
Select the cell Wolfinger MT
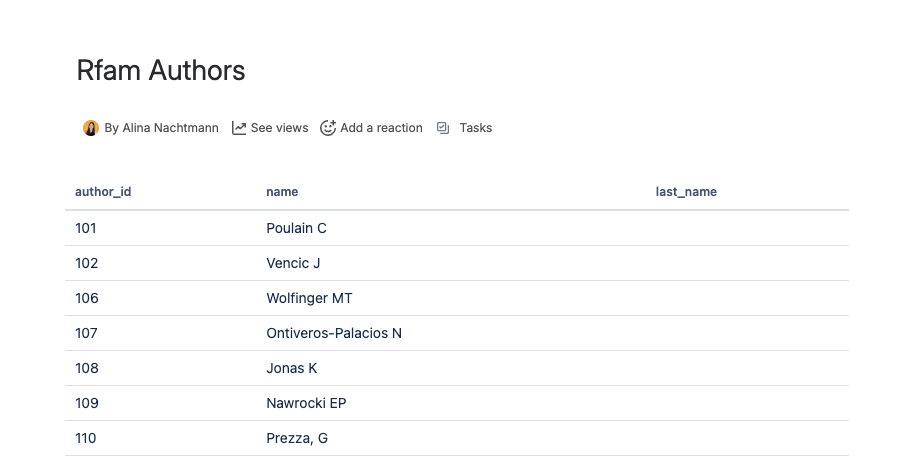pyautogui.click(x=309, y=298)
